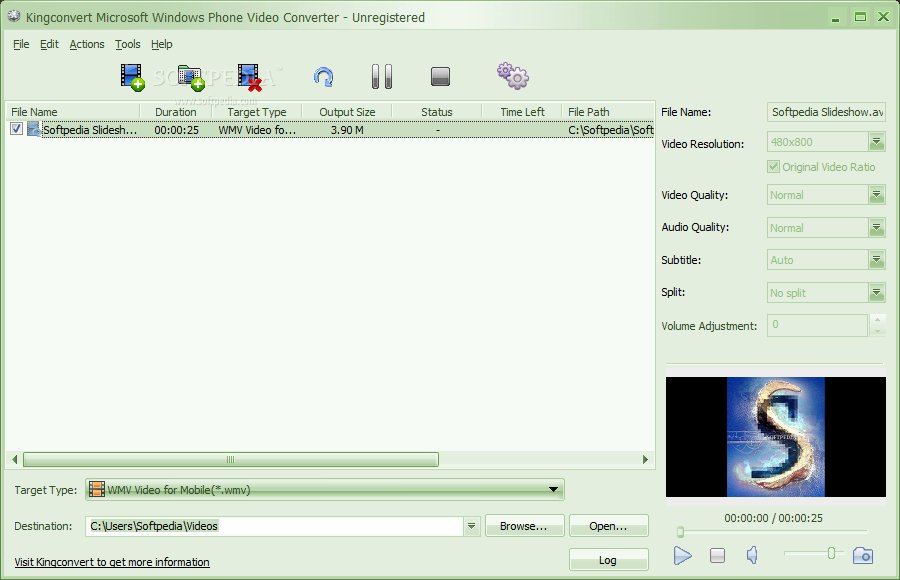Click the Add folder of videos toolbar icon
The height and width of the screenshot is (580, 900).
tap(191, 77)
